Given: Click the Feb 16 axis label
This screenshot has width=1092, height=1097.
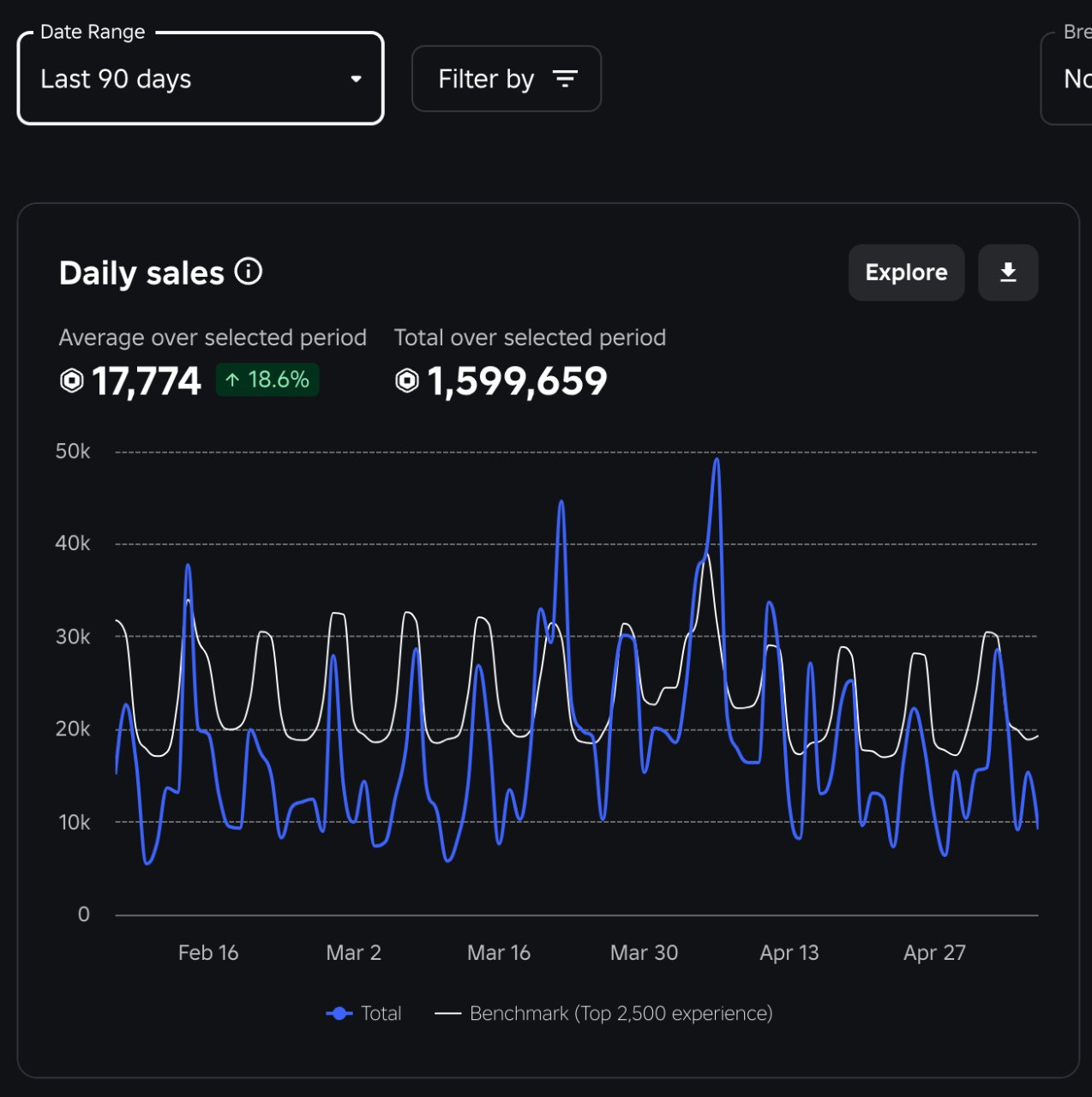Looking at the screenshot, I should (208, 953).
